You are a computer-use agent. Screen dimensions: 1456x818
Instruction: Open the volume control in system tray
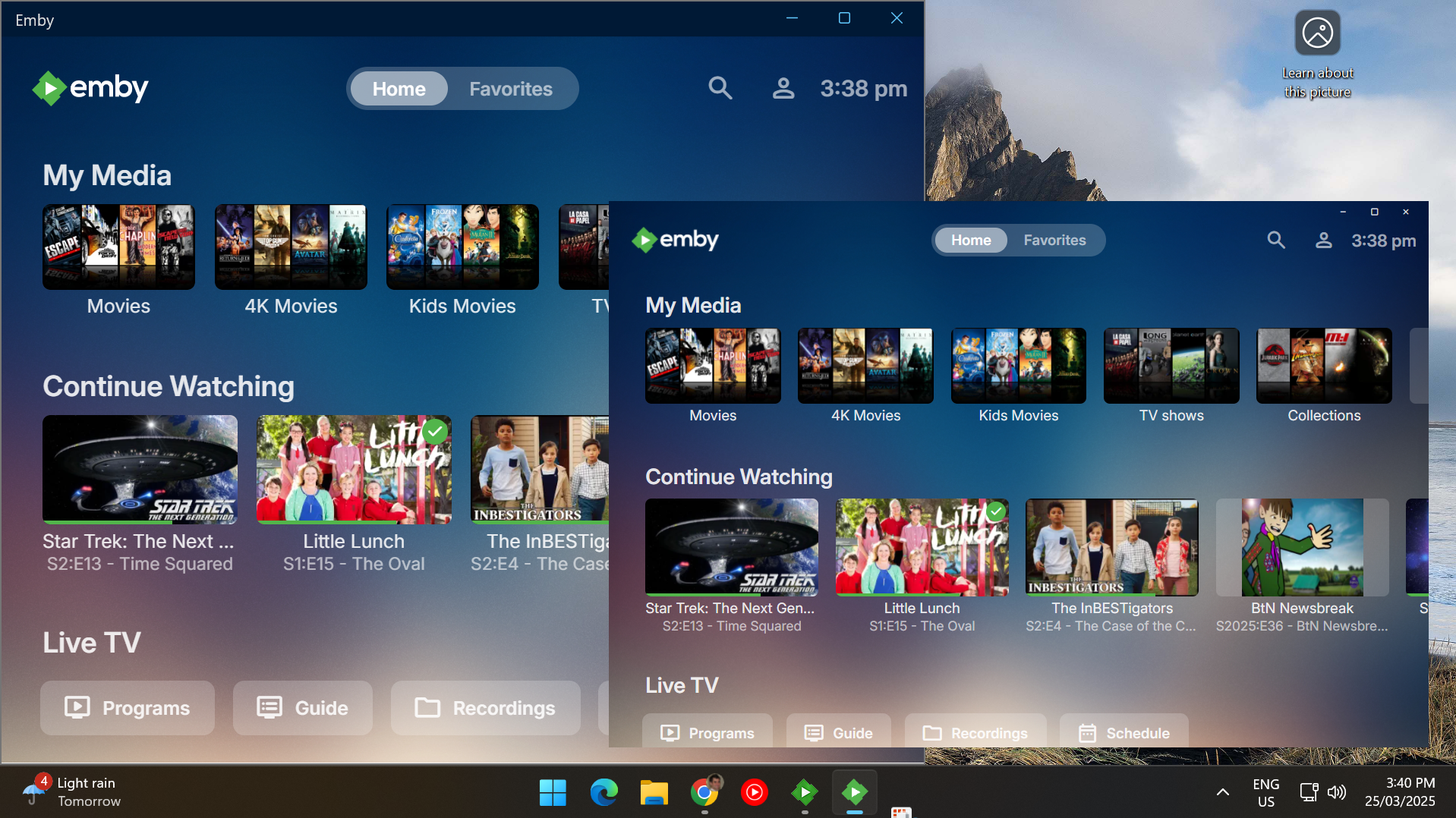(1337, 792)
